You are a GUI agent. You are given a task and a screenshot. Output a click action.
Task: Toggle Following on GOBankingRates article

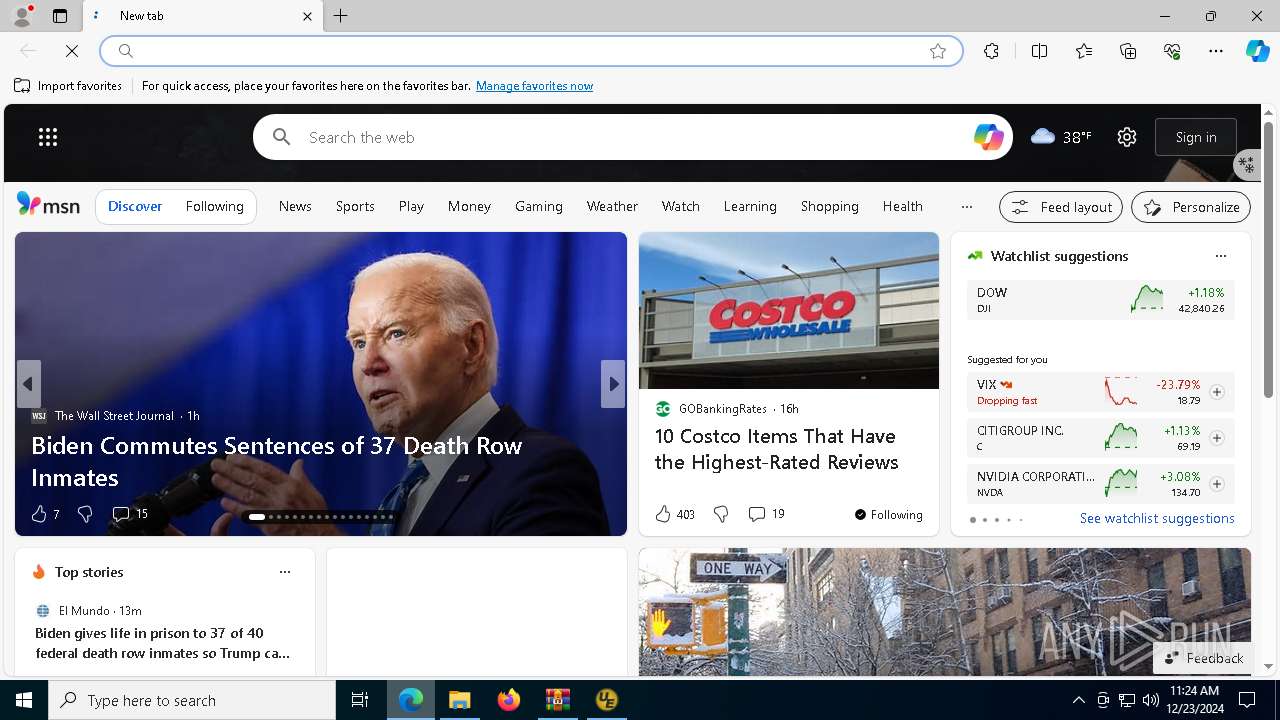[x=888, y=515]
